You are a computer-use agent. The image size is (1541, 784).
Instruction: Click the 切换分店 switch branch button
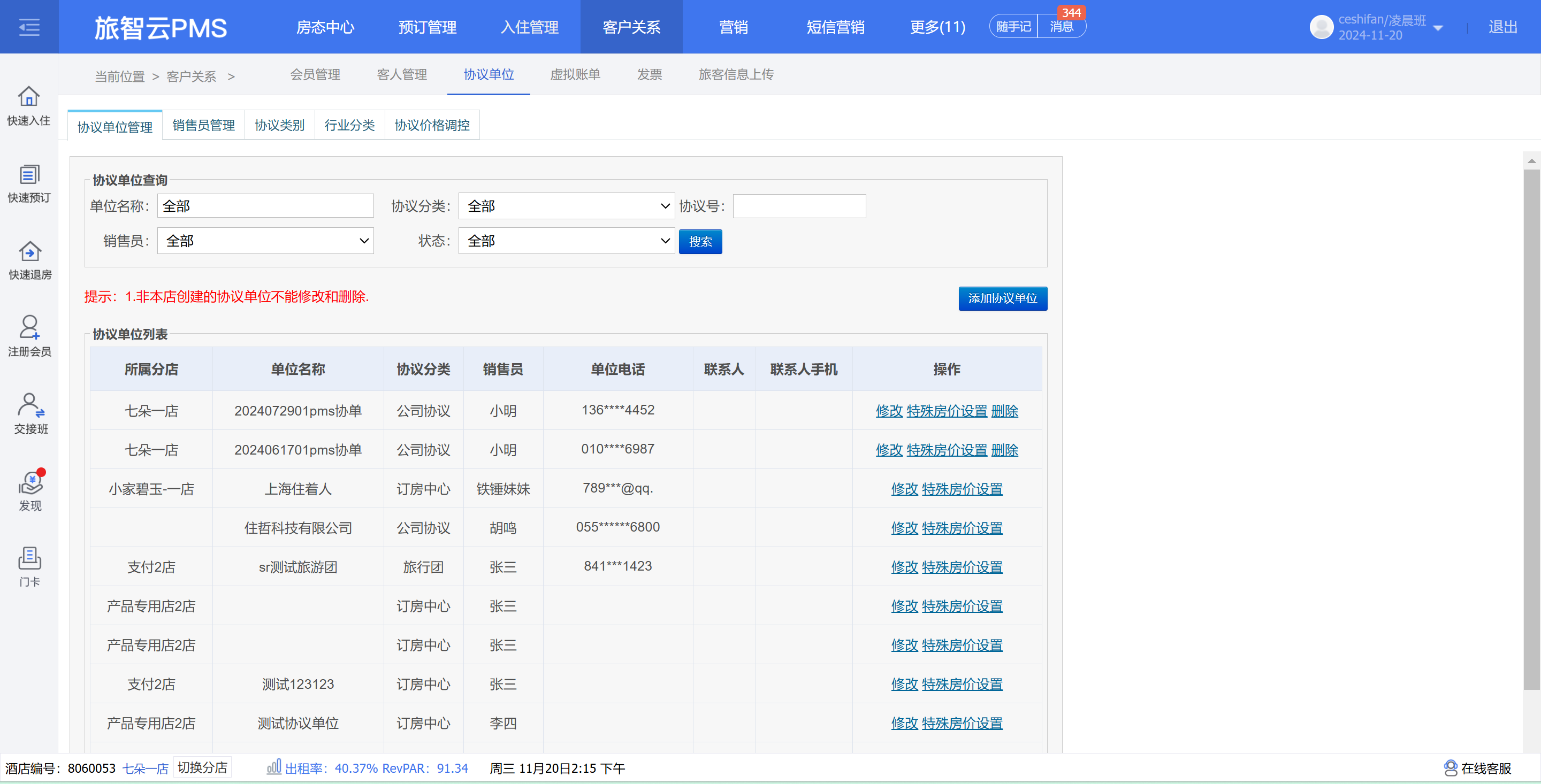point(202,767)
